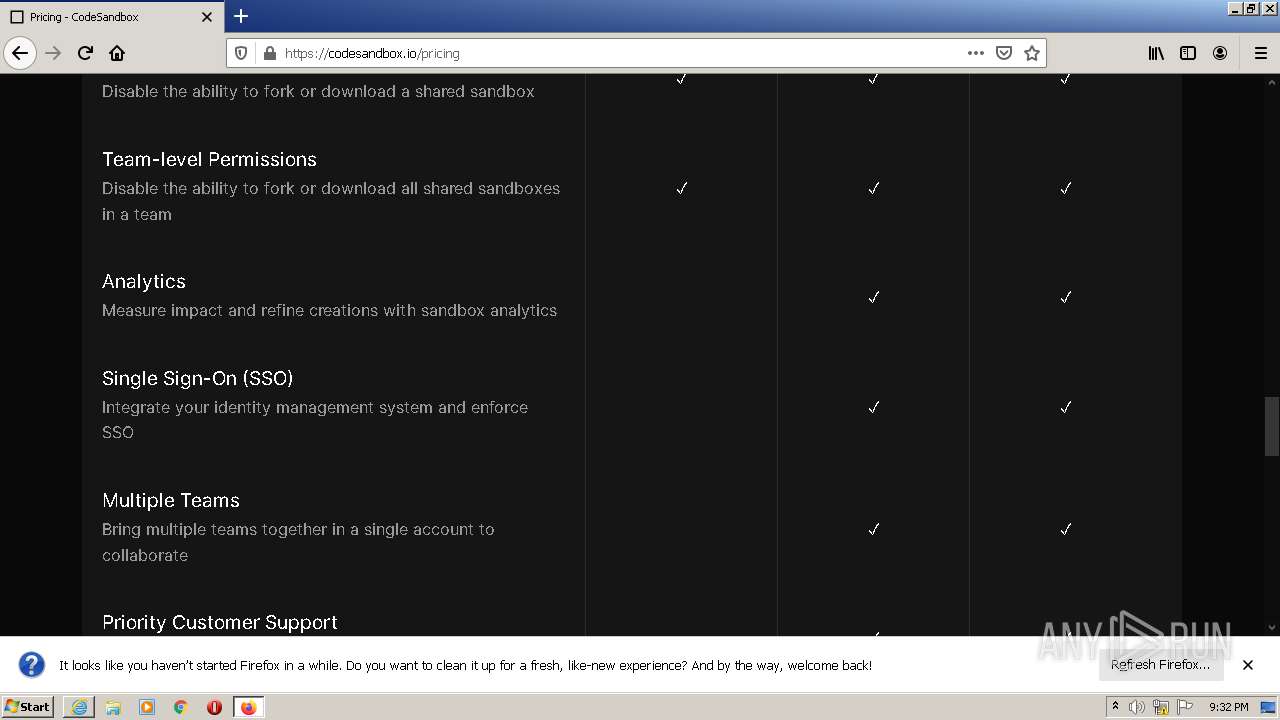Viewport: 1280px width, 720px height.
Task: Open the Firefox hamburger menu
Action: pos(1261,53)
